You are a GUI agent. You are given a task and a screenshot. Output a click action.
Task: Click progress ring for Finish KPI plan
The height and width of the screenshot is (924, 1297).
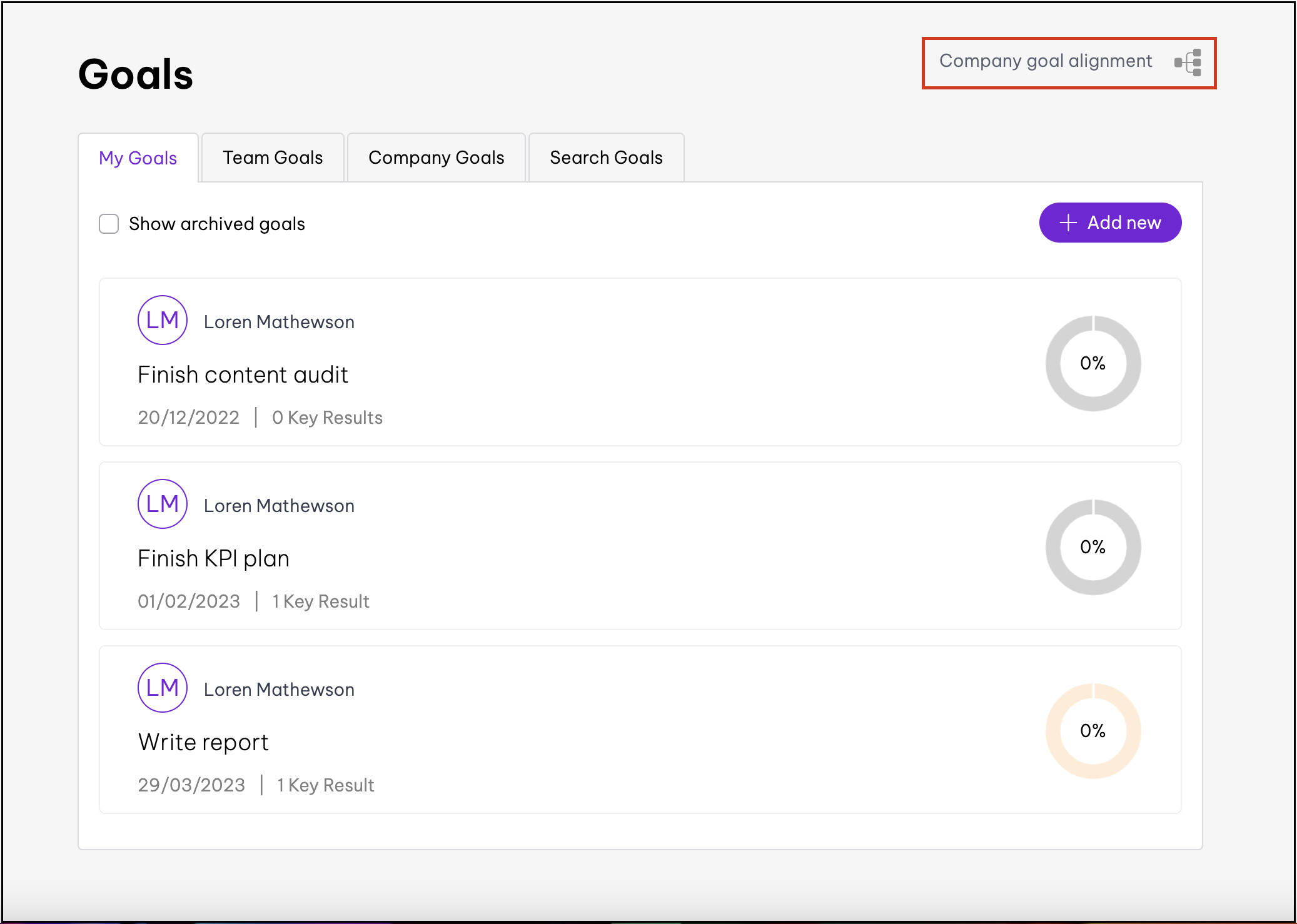point(1093,547)
